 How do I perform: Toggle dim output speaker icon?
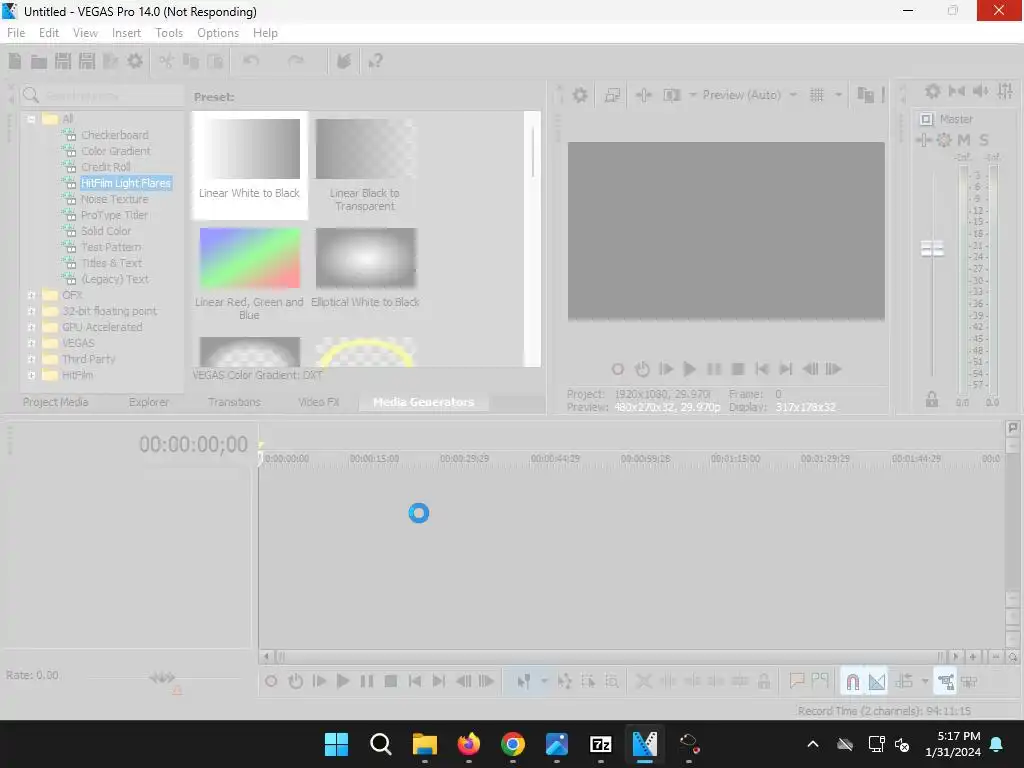(981, 91)
